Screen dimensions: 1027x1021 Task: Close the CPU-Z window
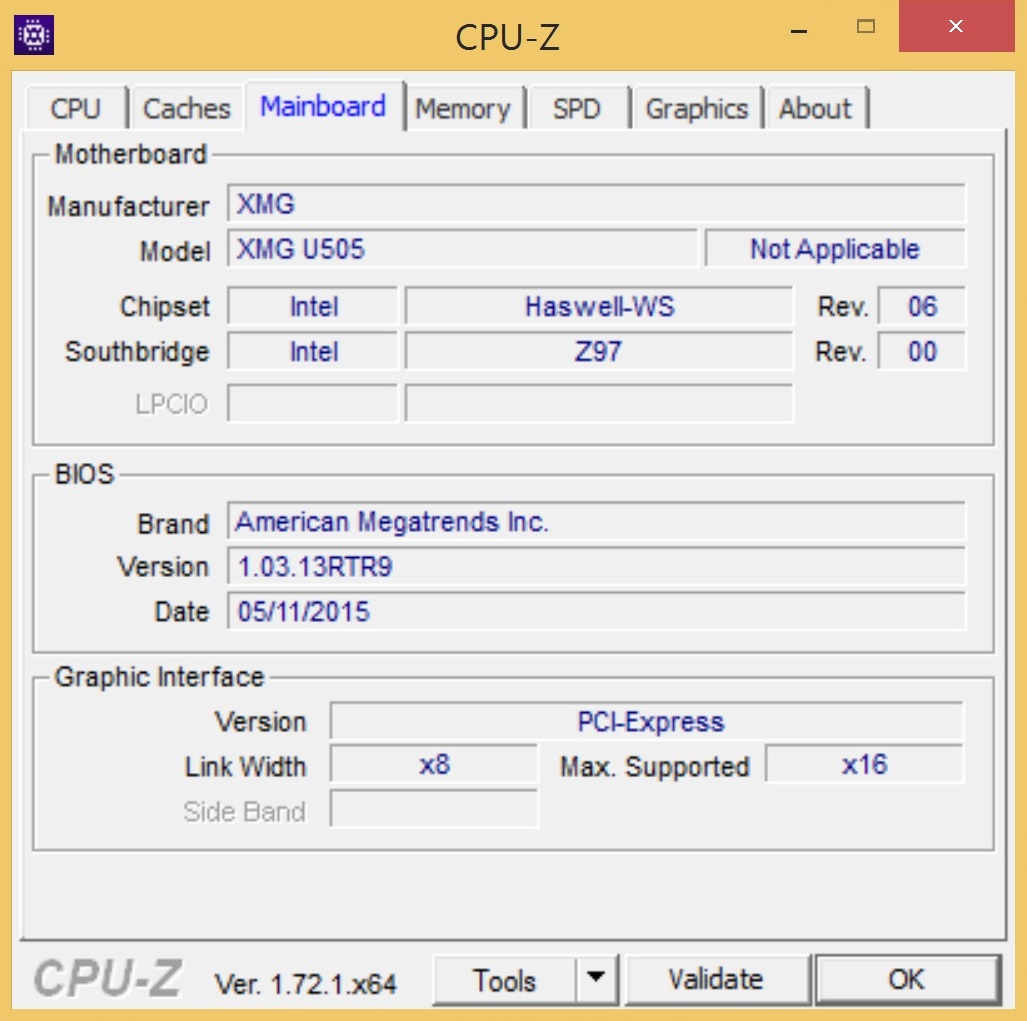click(x=956, y=26)
